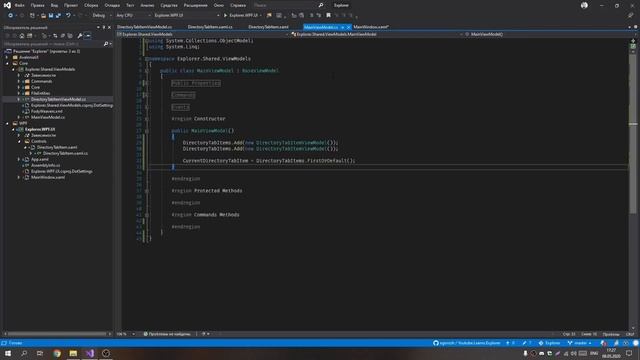The width and height of the screenshot is (640, 360).
Task: Click the Explorer repository item in status bar
Action: (549, 343)
